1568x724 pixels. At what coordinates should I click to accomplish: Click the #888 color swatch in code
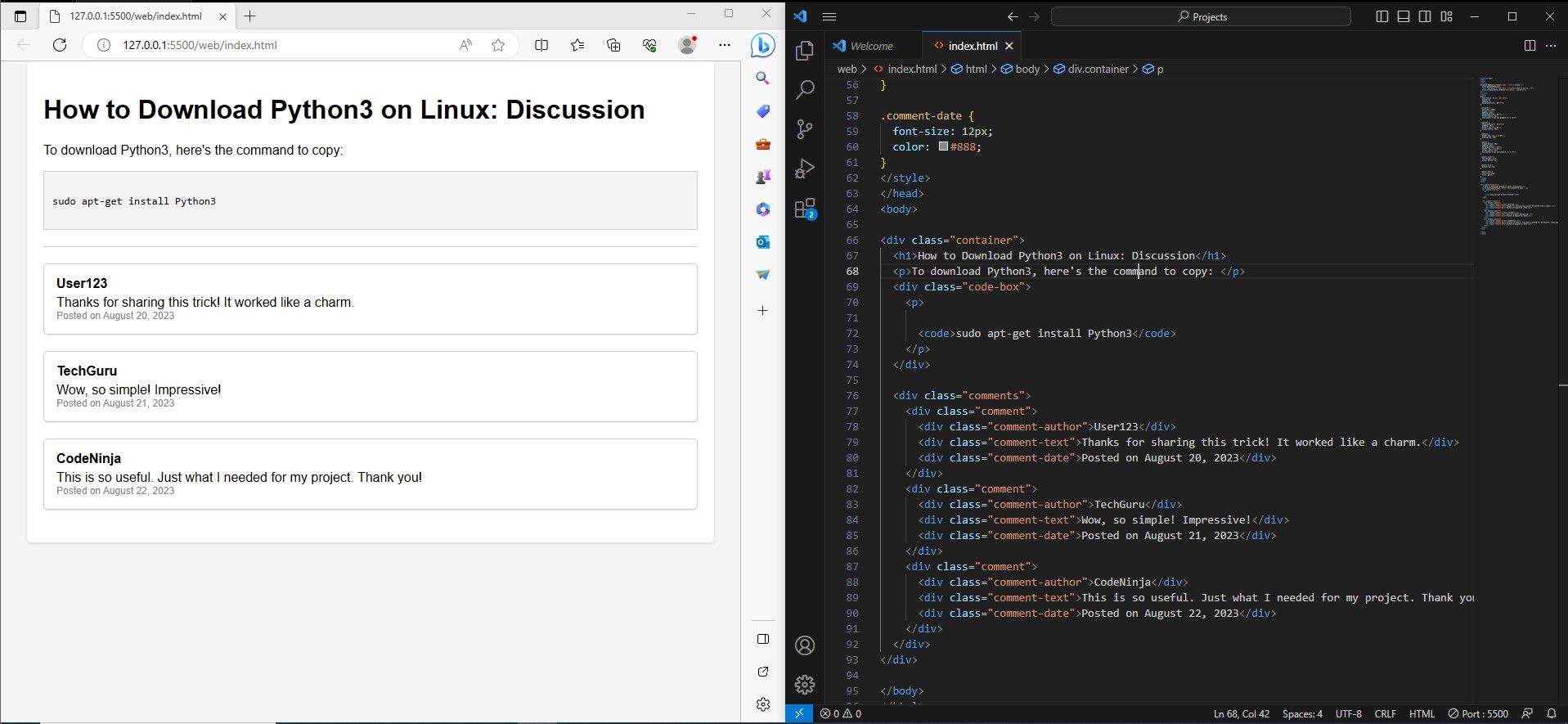click(943, 146)
